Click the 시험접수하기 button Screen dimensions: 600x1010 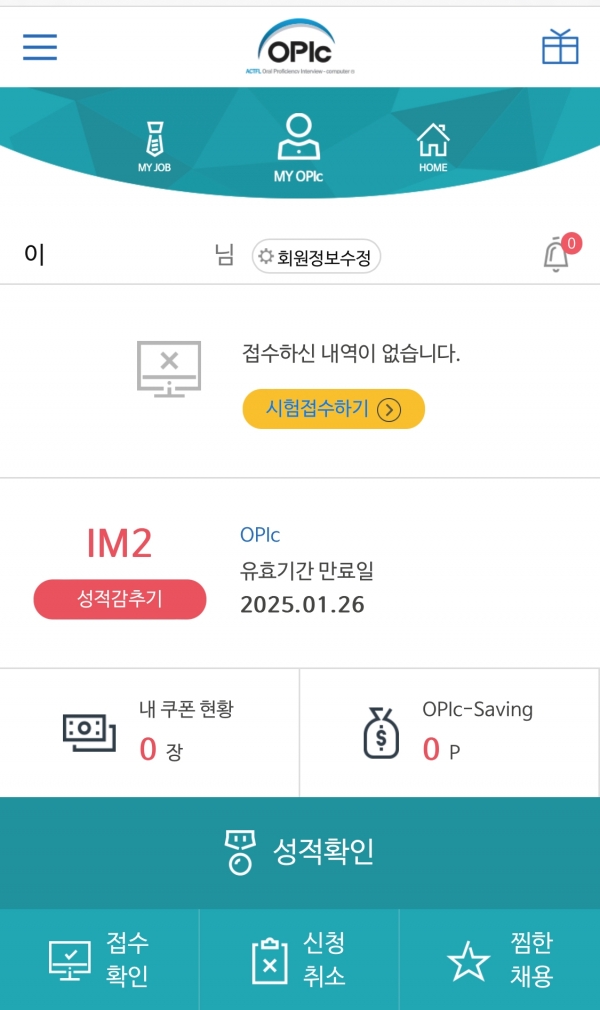[x=332, y=409]
